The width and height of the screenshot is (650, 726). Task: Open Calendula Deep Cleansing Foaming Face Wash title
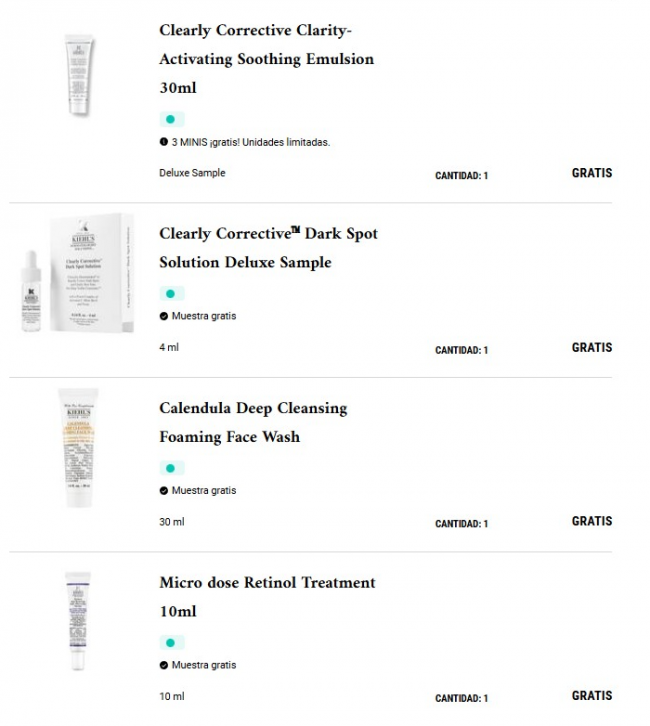point(253,422)
